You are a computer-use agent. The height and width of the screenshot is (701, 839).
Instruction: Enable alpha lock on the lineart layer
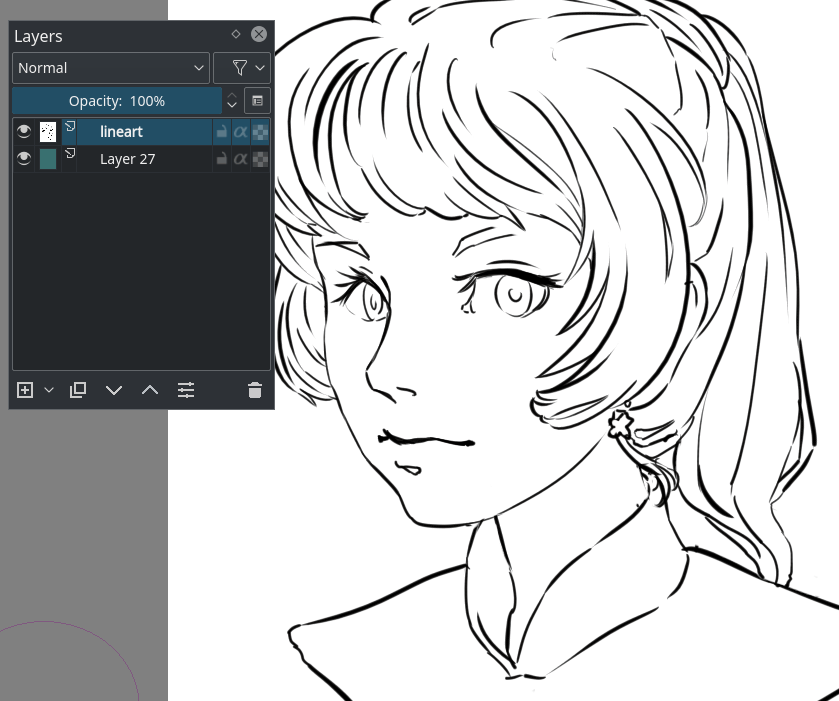tap(240, 131)
